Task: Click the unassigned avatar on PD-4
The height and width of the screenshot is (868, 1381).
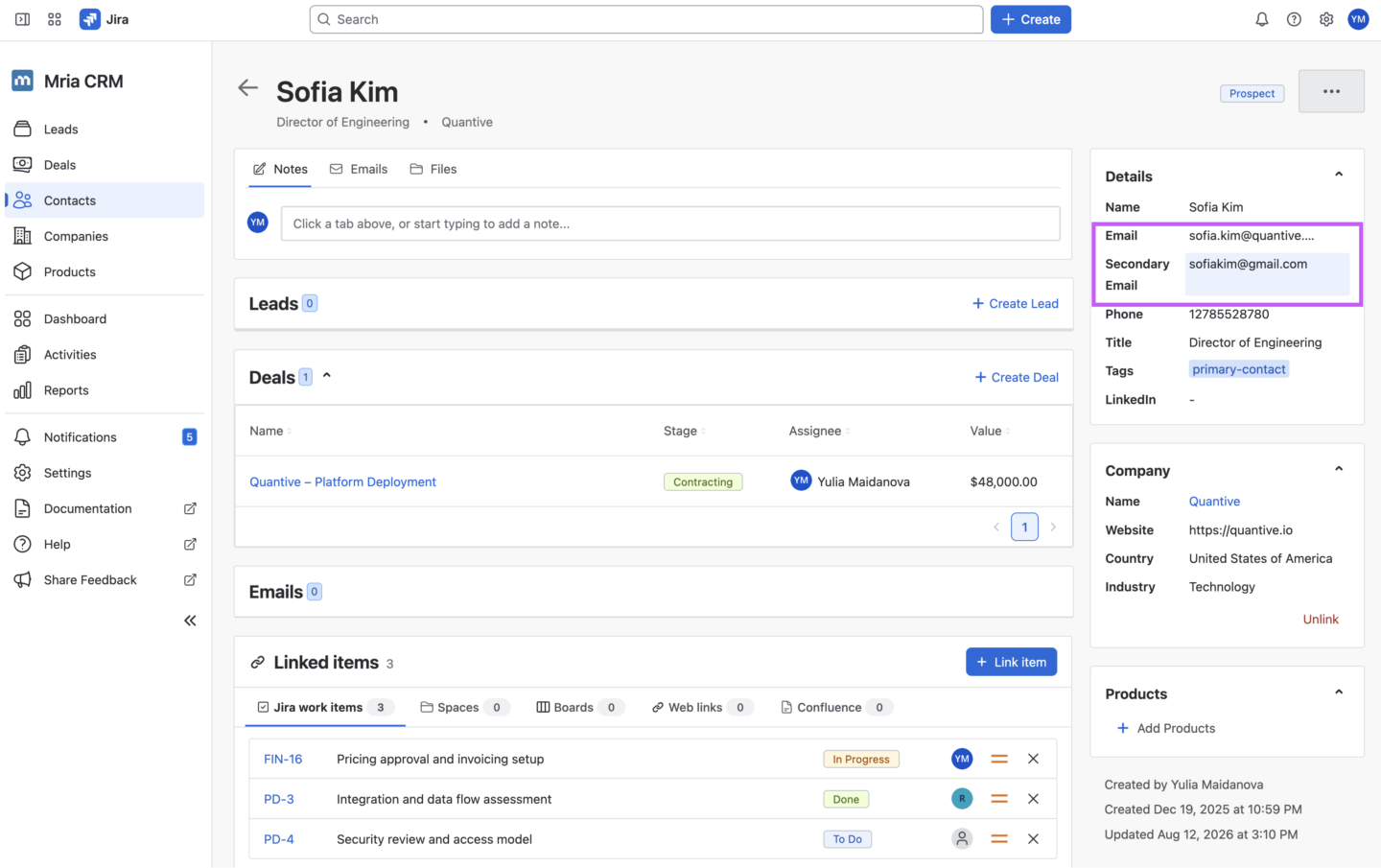Action: tap(962, 839)
